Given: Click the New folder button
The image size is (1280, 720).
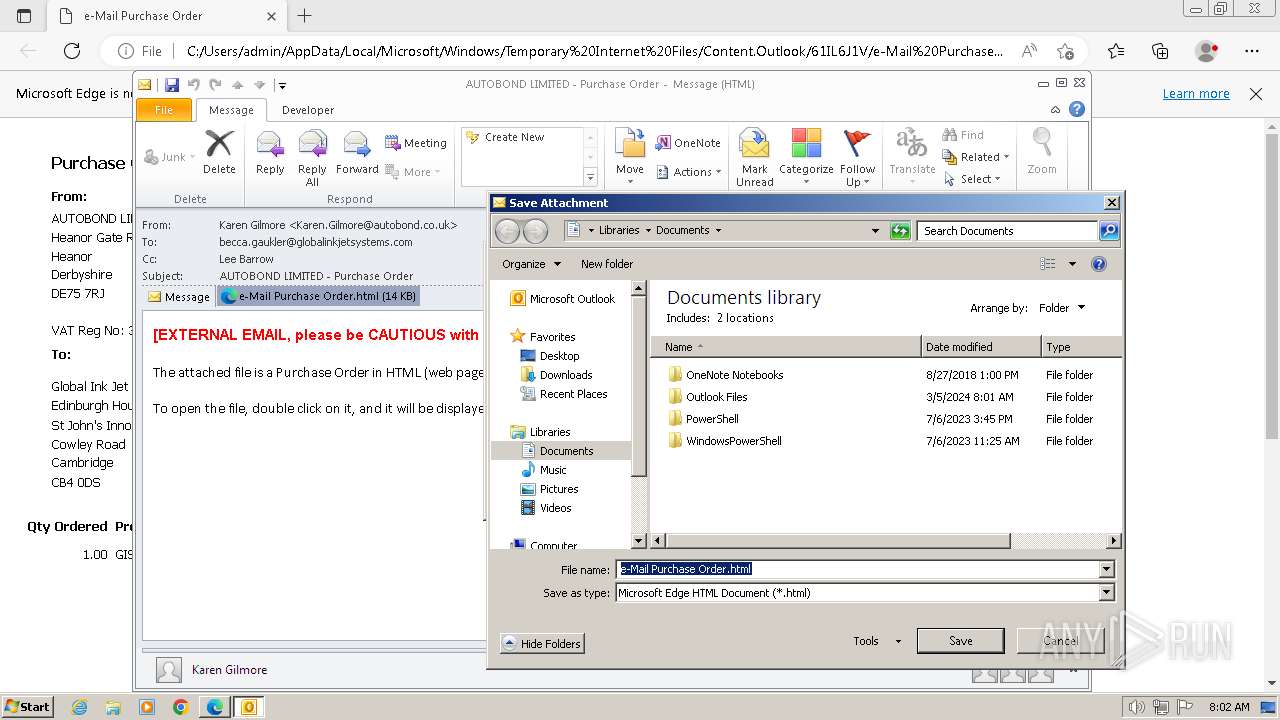Looking at the screenshot, I should point(607,264).
